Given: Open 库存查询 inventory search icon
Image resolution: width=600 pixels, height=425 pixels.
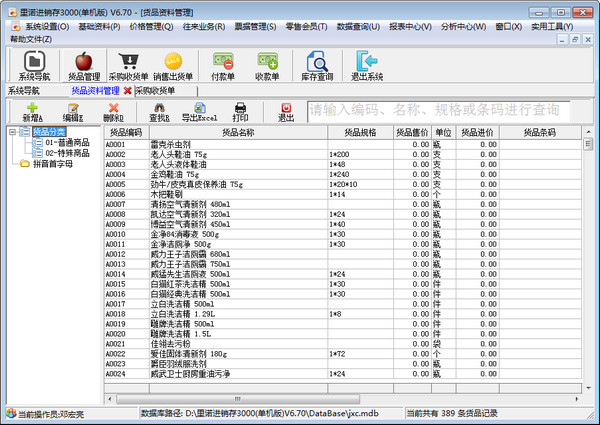Looking at the screenshot, I should pos(316,65).
